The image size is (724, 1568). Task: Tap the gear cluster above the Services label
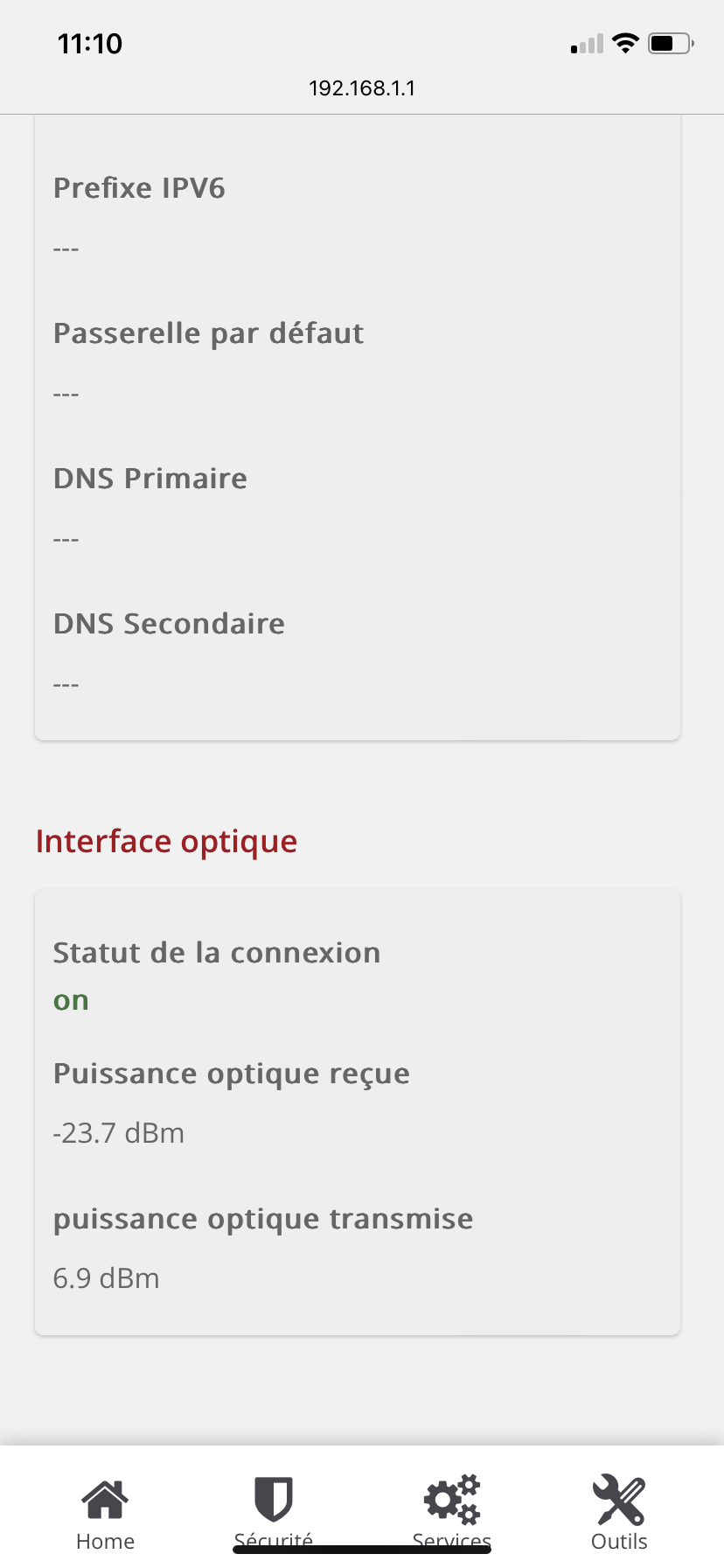[x=450, y=1498]
